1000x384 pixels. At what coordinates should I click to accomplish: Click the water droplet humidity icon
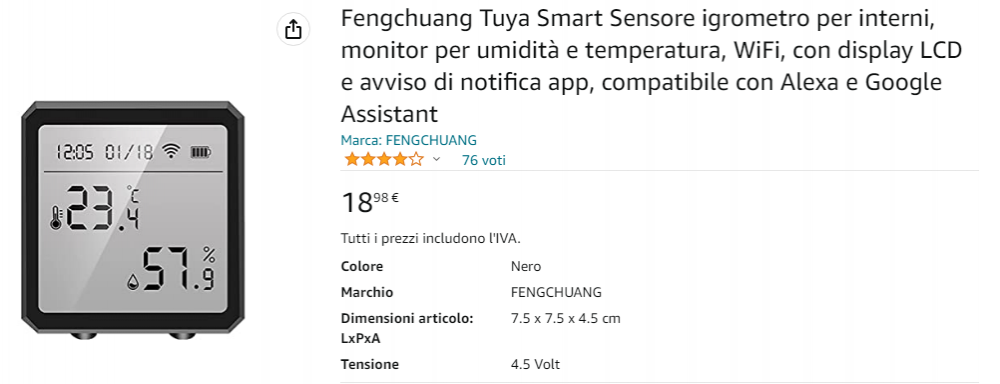click(x=132, y=281)
